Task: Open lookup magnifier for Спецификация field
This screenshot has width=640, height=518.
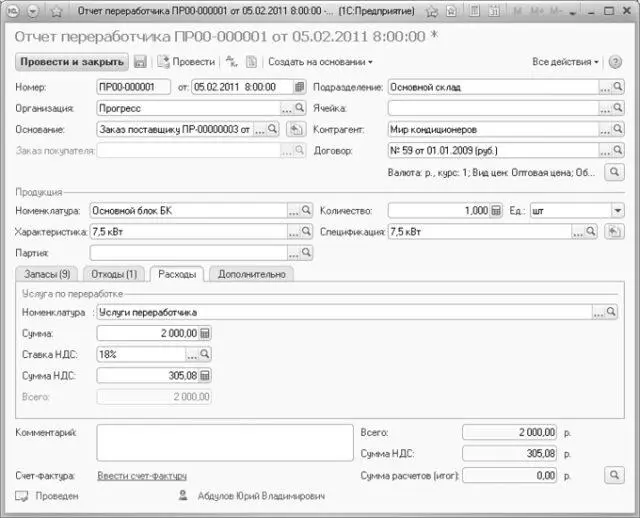Action: pos(591,231)
